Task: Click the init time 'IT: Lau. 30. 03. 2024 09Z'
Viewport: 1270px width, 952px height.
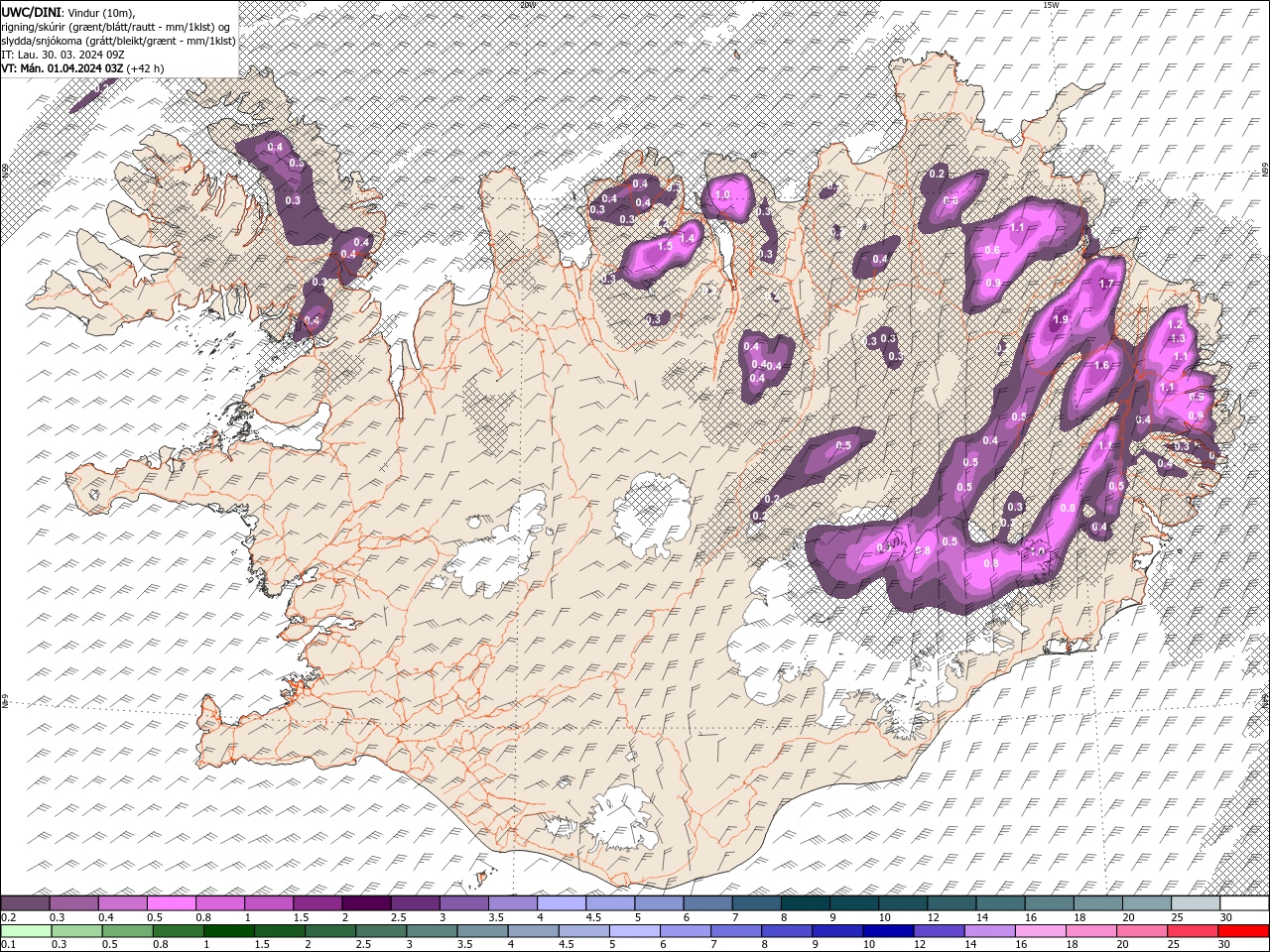Action: coord(63,55)
